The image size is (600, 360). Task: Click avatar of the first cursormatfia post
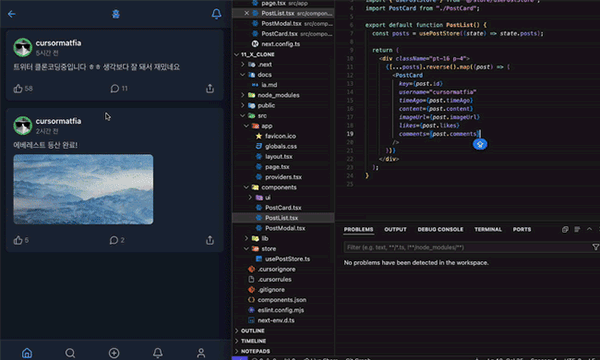click(x=23, y=47)
